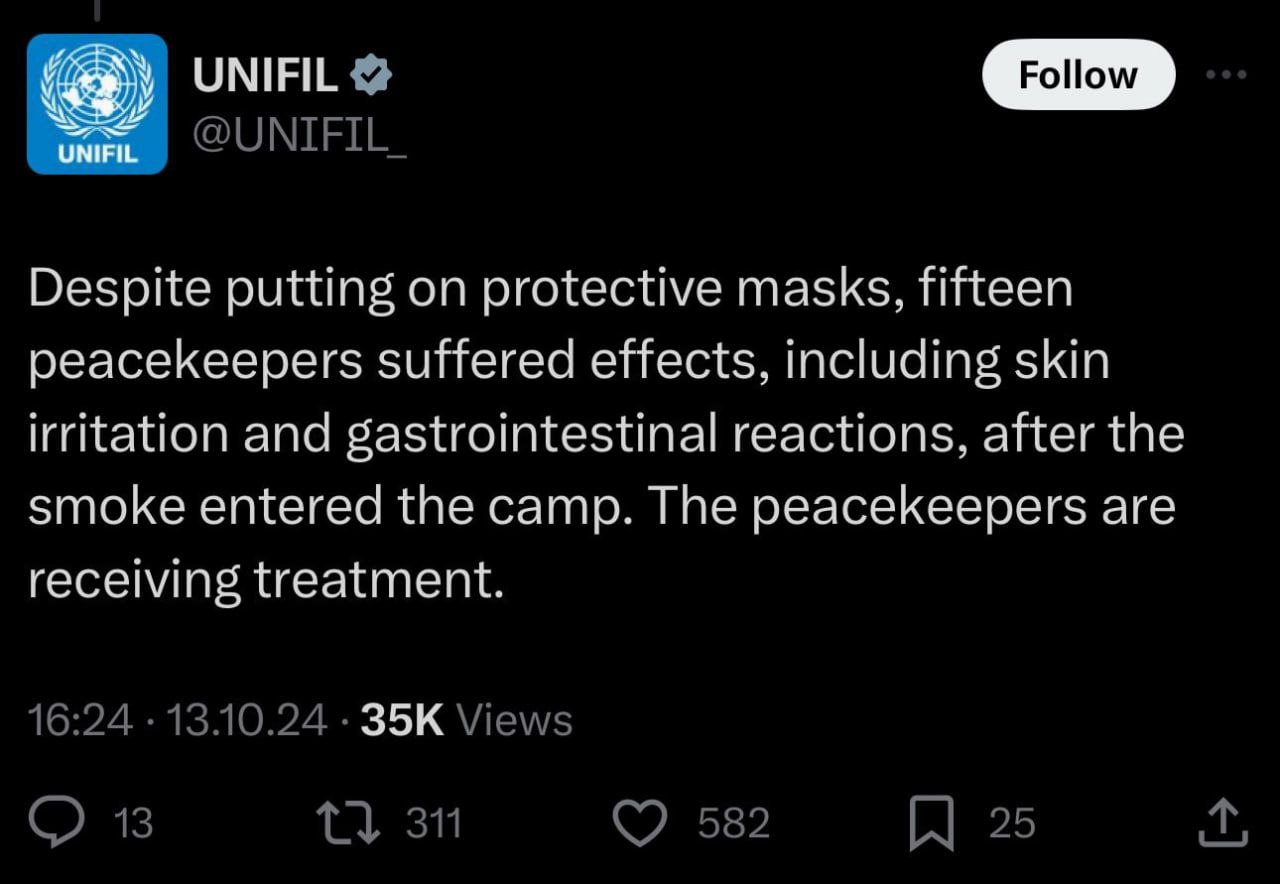The width and height of the screenshot is (1280, 884).
Task: Click the reply count showing 13
Action: (x=134, y=824)
